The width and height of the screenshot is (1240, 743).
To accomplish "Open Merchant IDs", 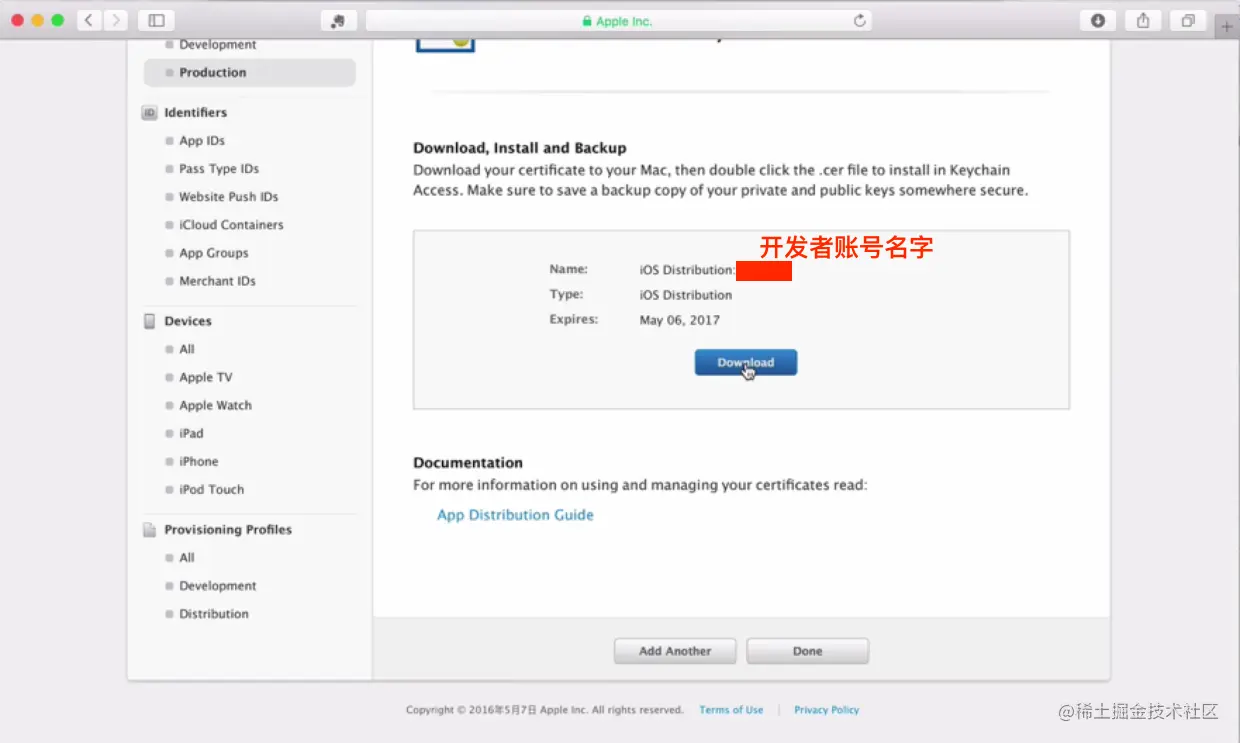I will pyautogui.click(x=217, y=281).
